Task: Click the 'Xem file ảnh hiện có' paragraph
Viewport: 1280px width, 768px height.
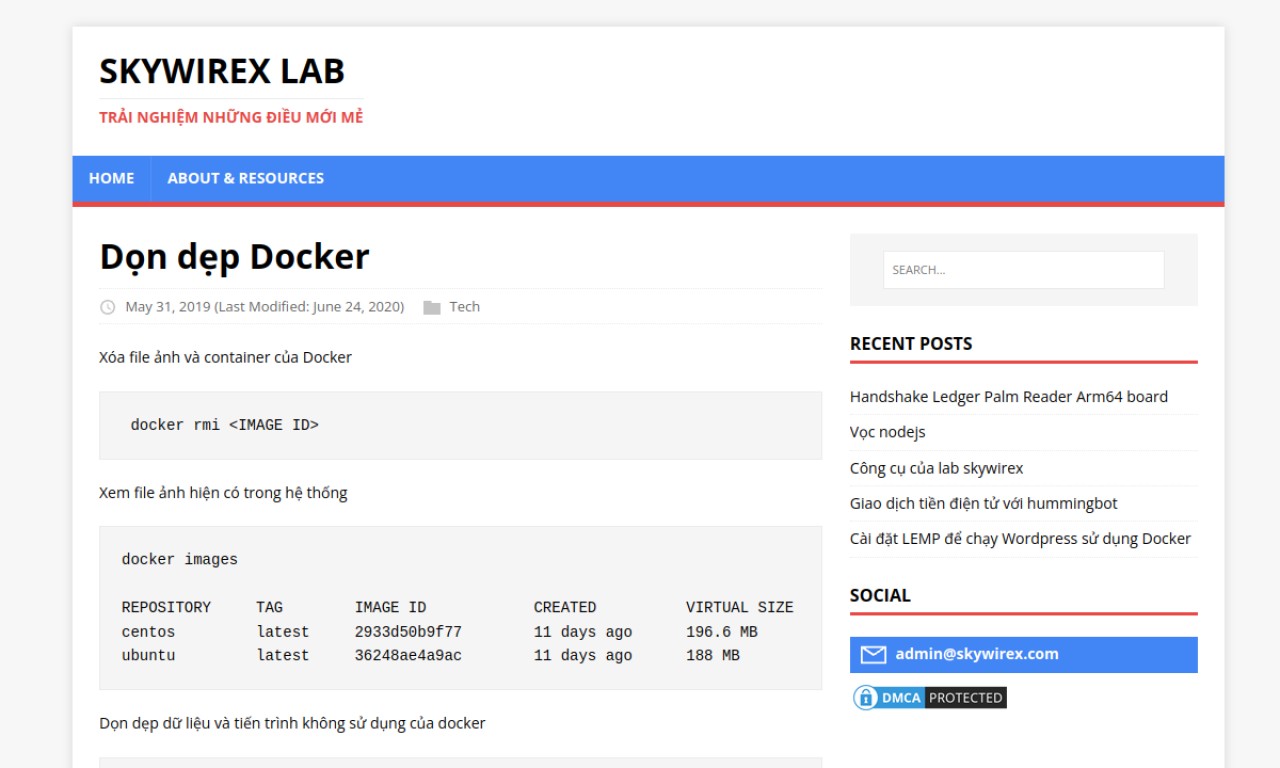Action: pos(223,493)
